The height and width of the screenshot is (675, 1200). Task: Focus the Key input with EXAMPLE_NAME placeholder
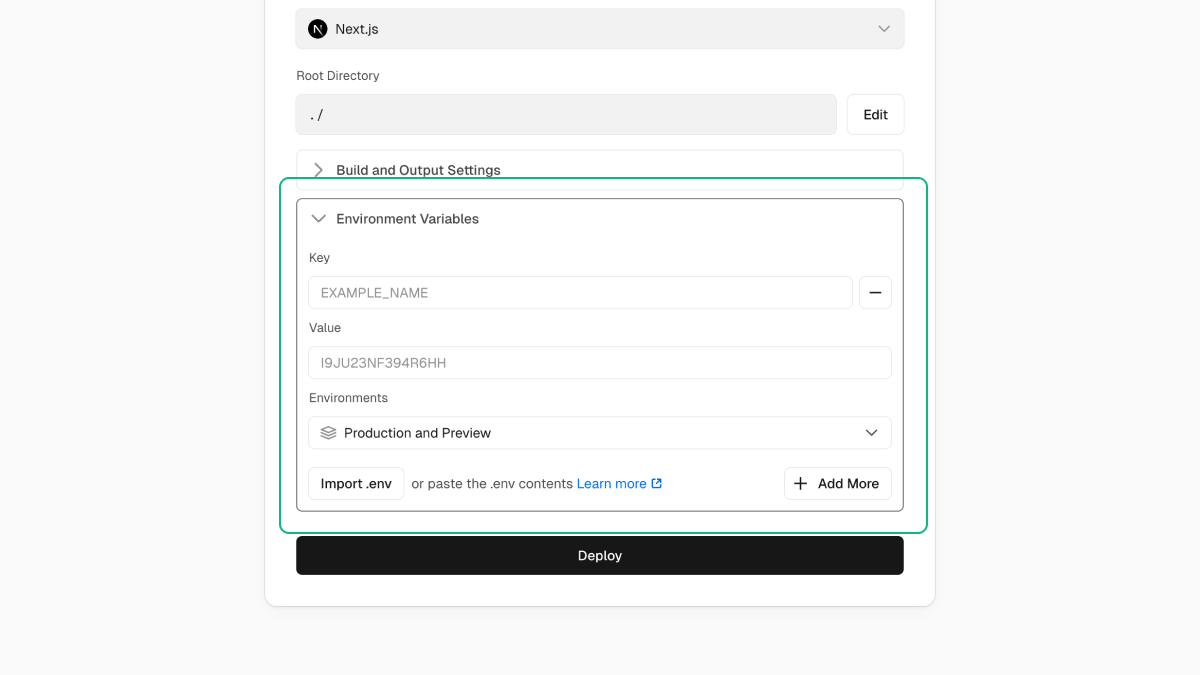point(580,293)
